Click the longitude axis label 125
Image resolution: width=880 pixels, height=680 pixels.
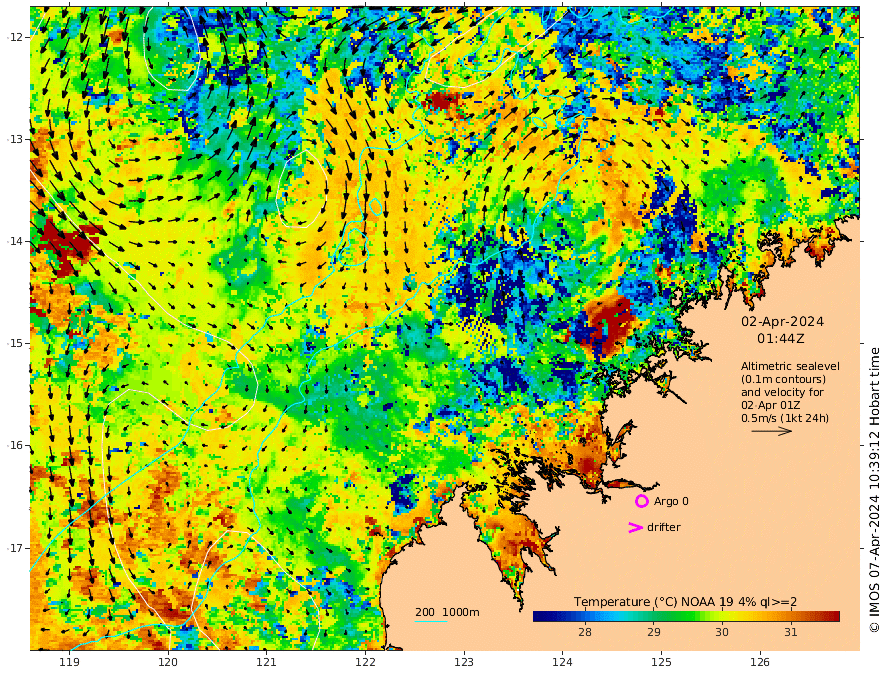(661, 663)
